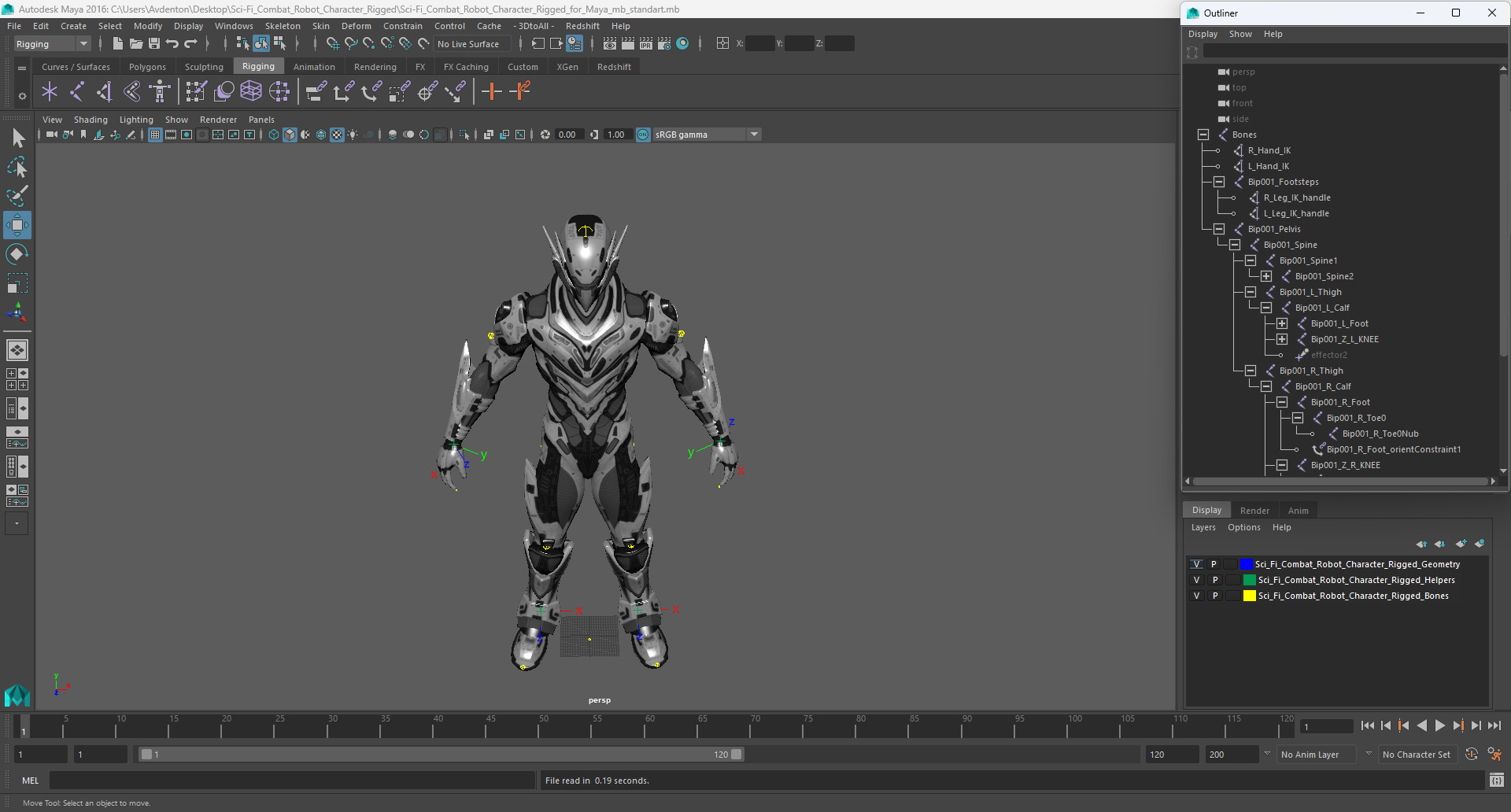Click the Open Scene folder icon
The image size is (1511, 812).
point(136,44)
